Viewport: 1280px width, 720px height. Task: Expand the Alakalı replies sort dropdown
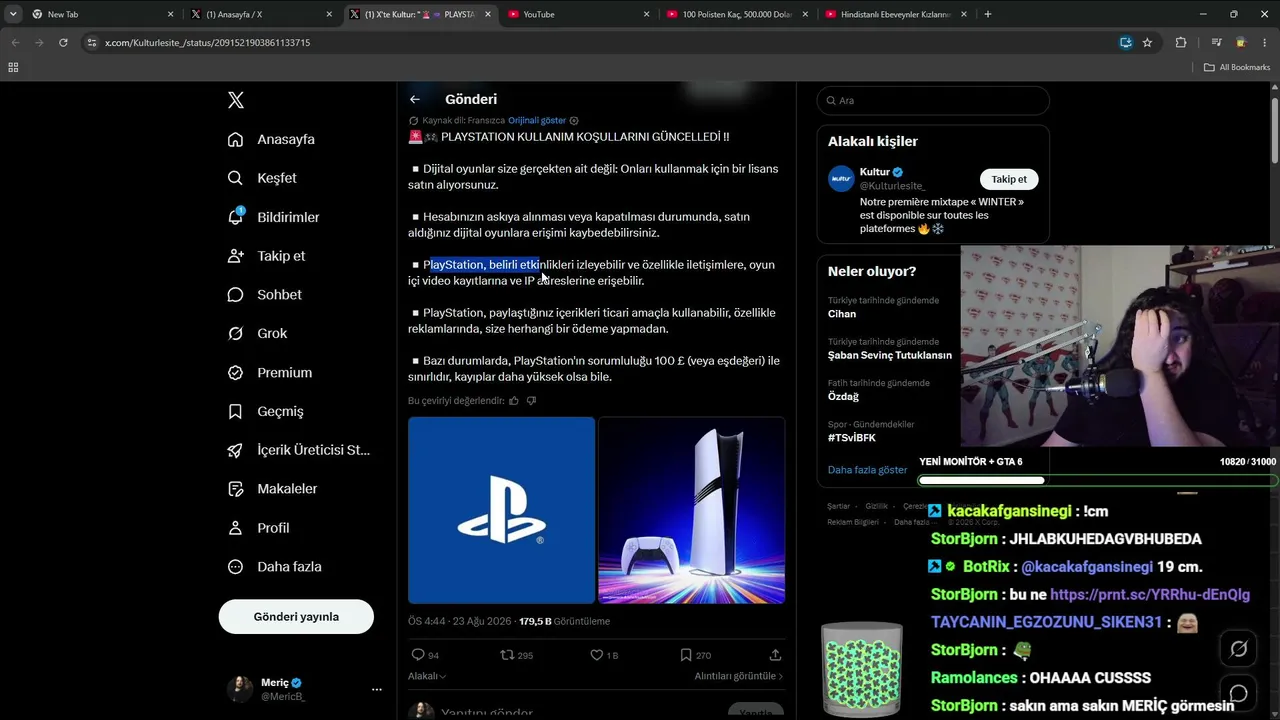427,676
